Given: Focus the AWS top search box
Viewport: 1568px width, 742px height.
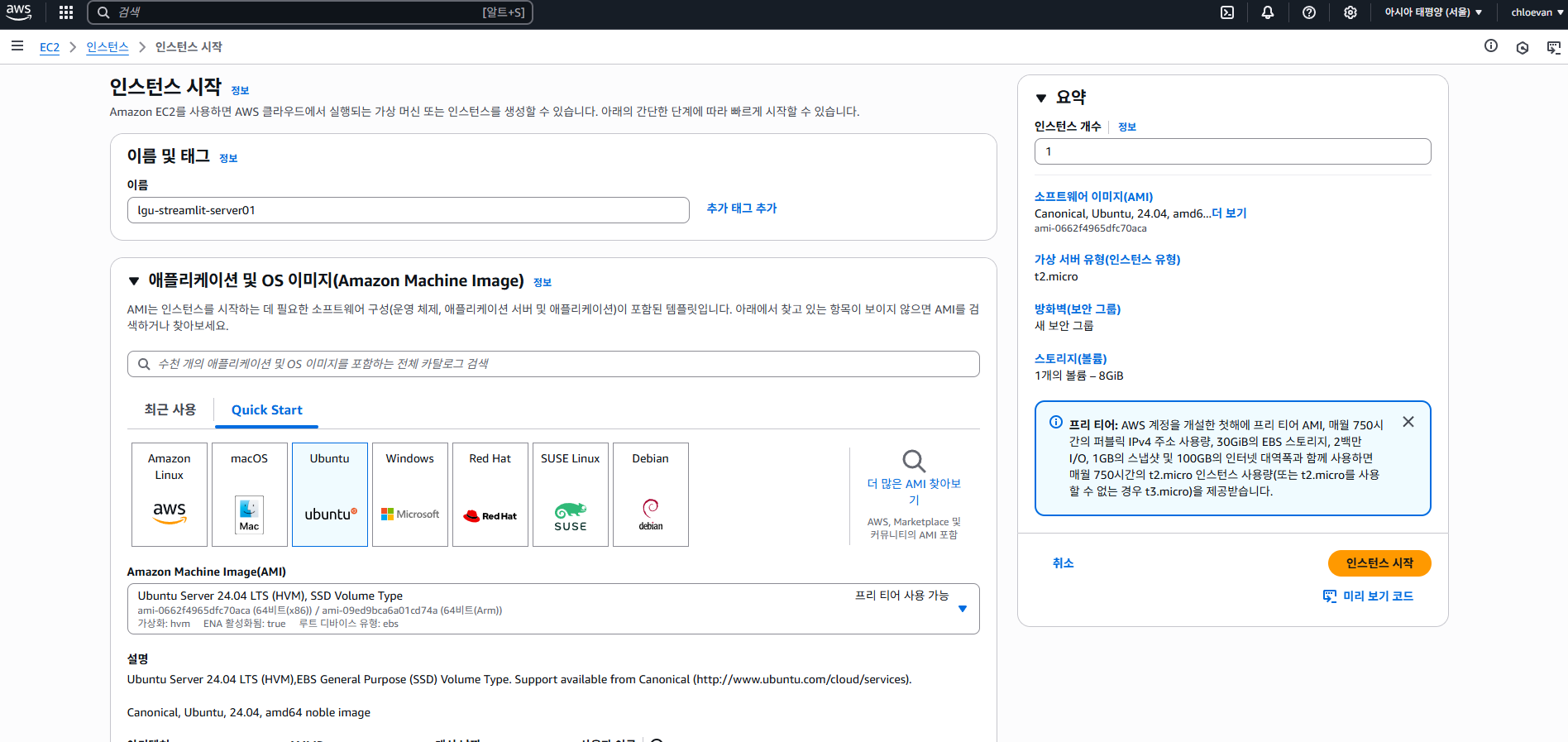Looking at the screenshot, I should click(310, 12).
